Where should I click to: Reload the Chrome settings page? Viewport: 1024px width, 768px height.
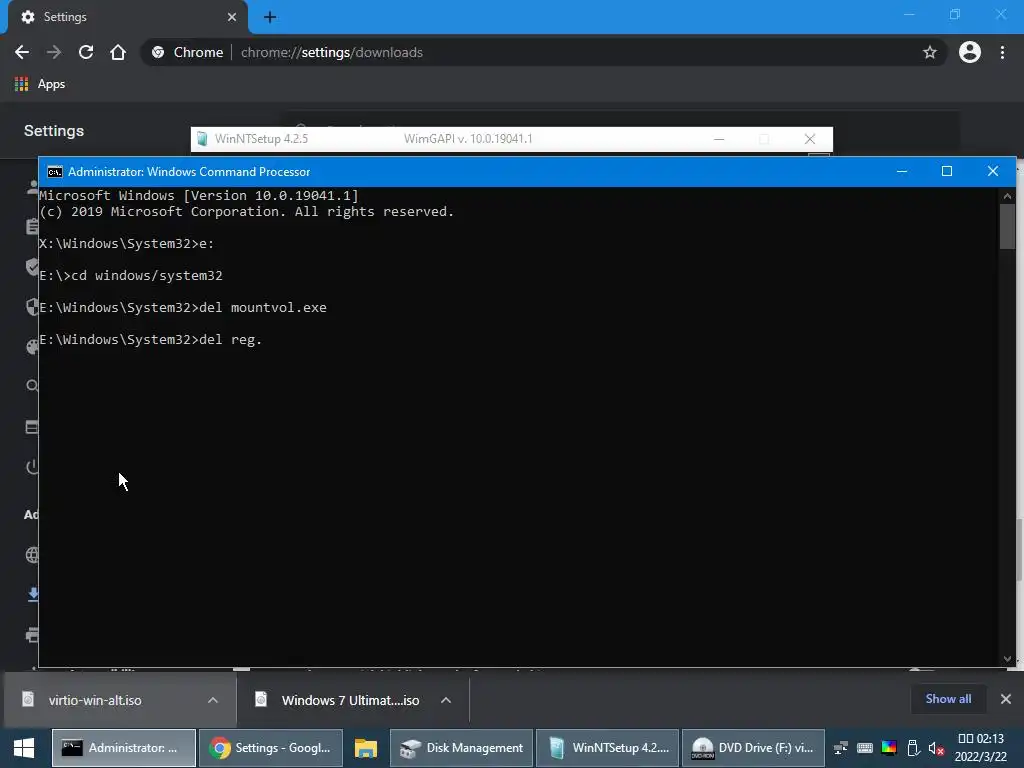click(86, 52)
